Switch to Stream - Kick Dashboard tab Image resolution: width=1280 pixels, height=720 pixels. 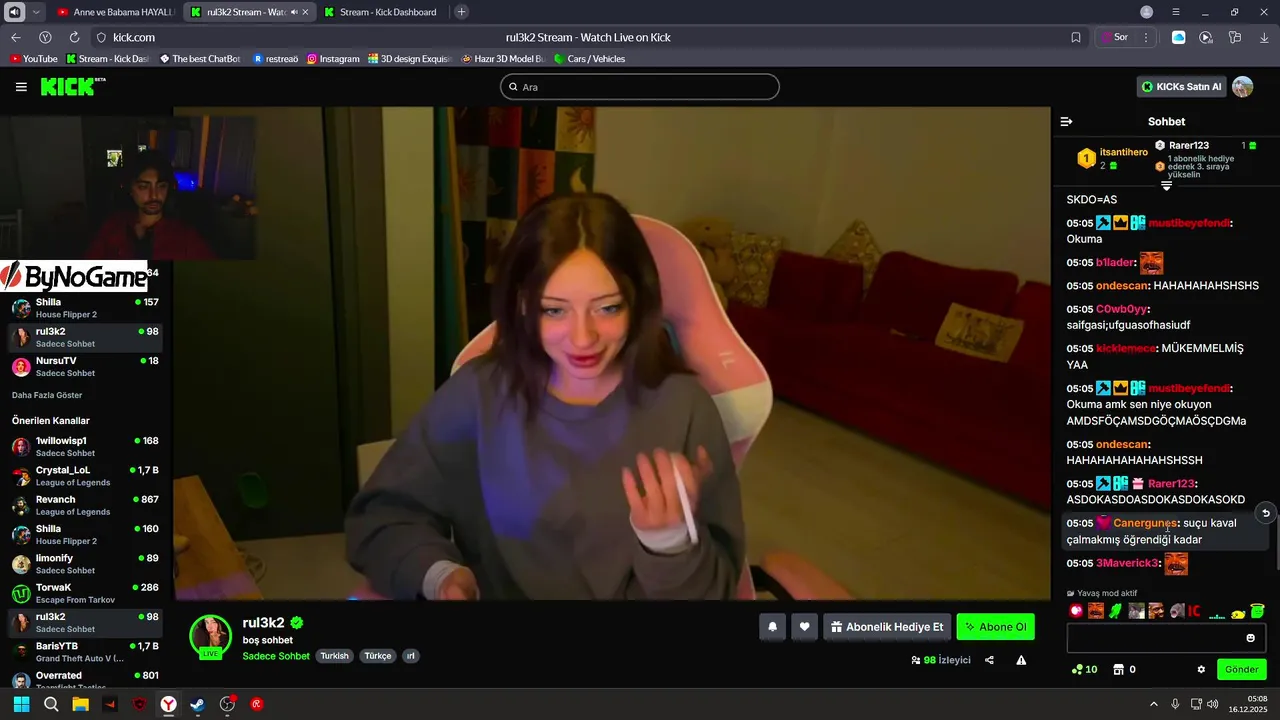tap(382, 12)
